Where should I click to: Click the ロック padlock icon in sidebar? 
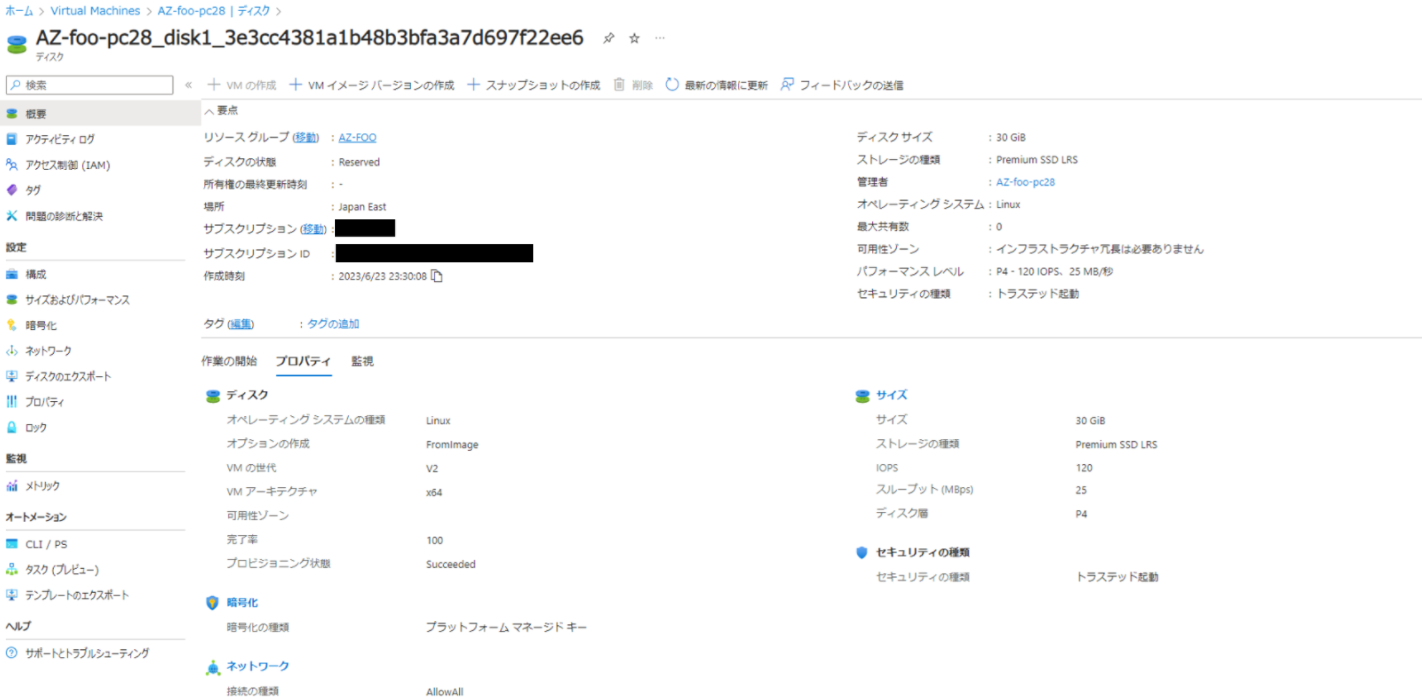[x=12, y=428]
